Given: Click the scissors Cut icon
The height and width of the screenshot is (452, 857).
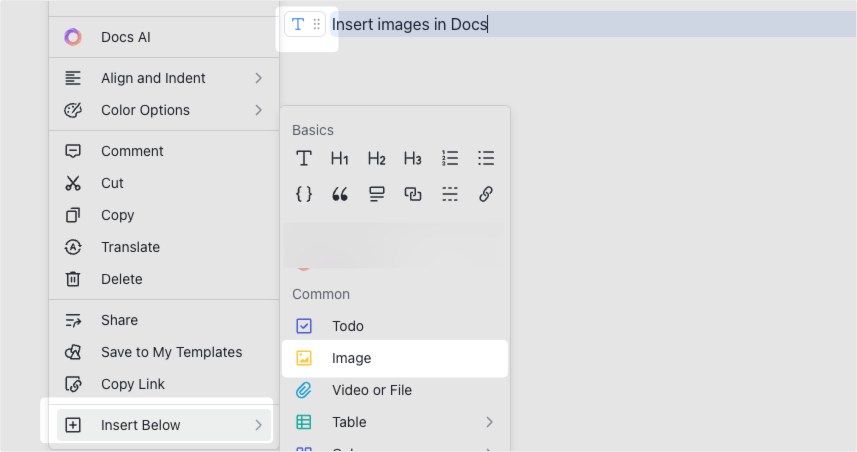Looking at the screenshot, I should click(x=73, y=183).
